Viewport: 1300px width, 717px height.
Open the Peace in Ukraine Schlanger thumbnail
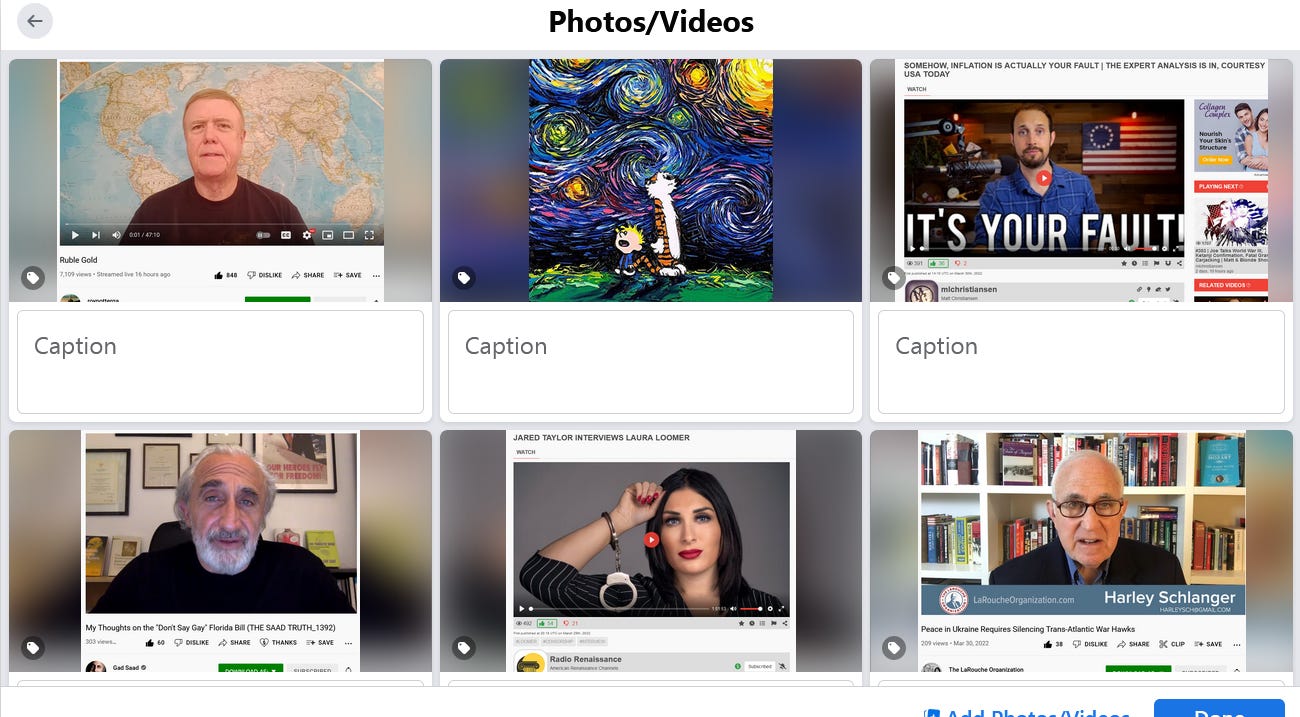[1081, 551]
